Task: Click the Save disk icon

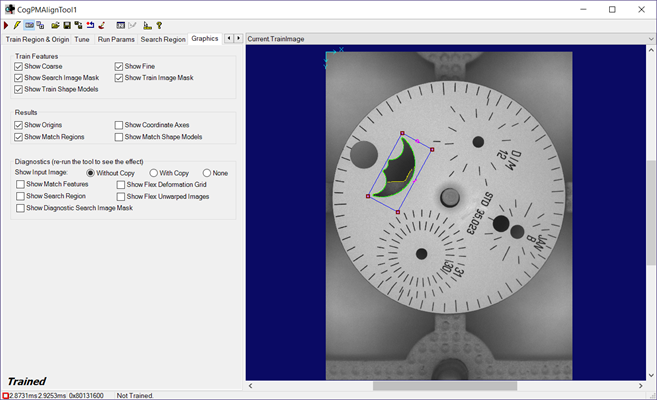Action: tap(66, 24)
